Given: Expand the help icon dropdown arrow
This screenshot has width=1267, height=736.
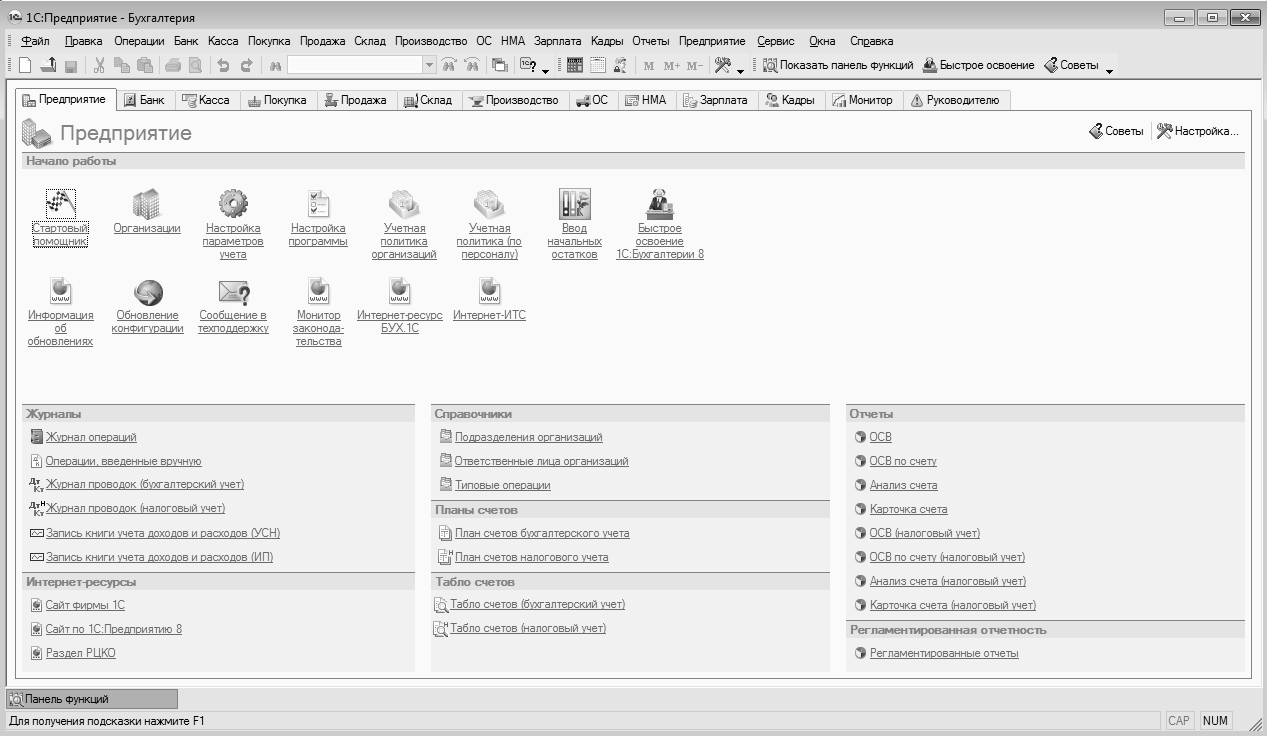Looking at the screenshot, I should (546, 68).
